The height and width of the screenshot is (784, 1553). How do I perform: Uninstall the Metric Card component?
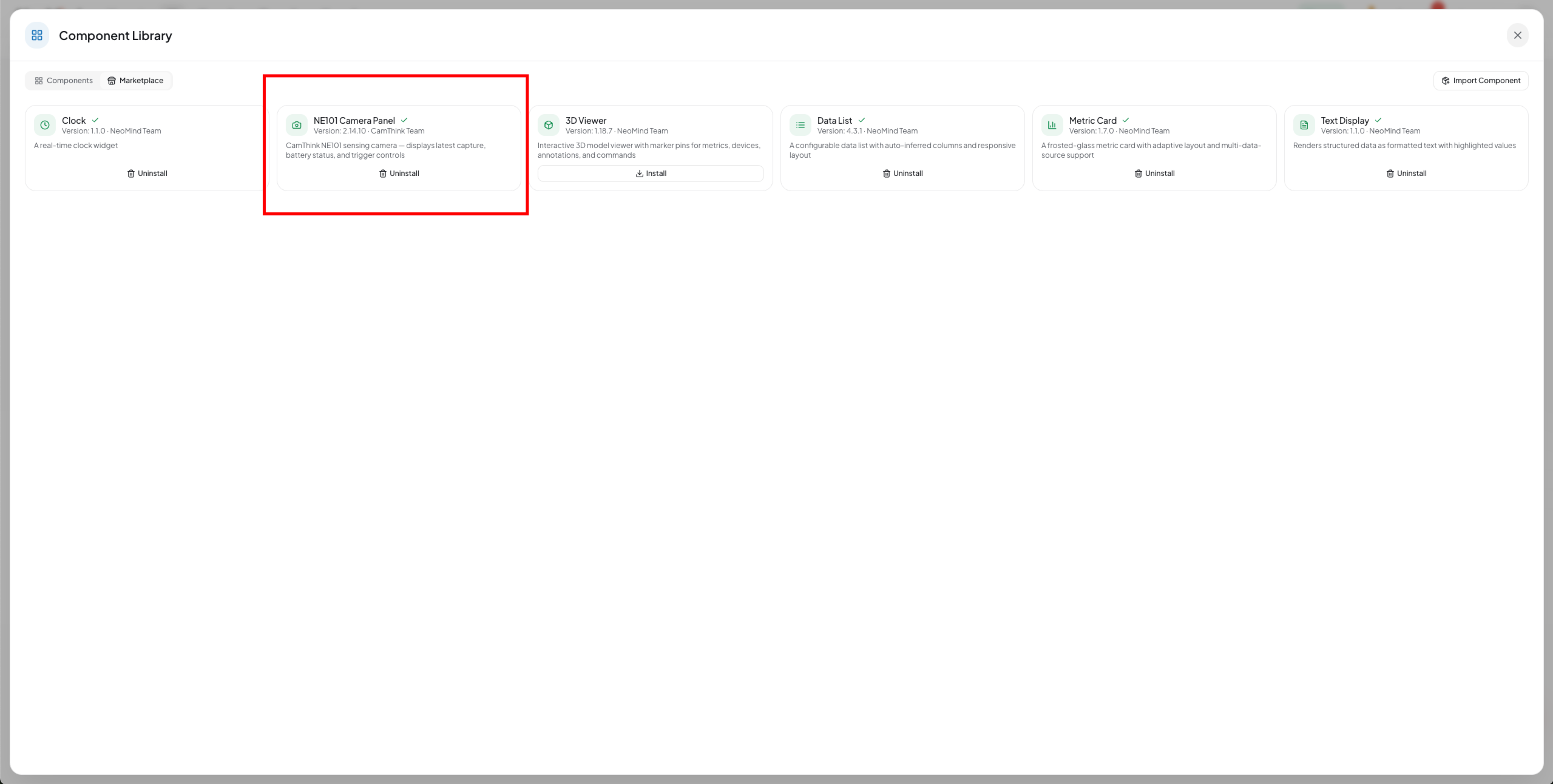click(1154, 174)
